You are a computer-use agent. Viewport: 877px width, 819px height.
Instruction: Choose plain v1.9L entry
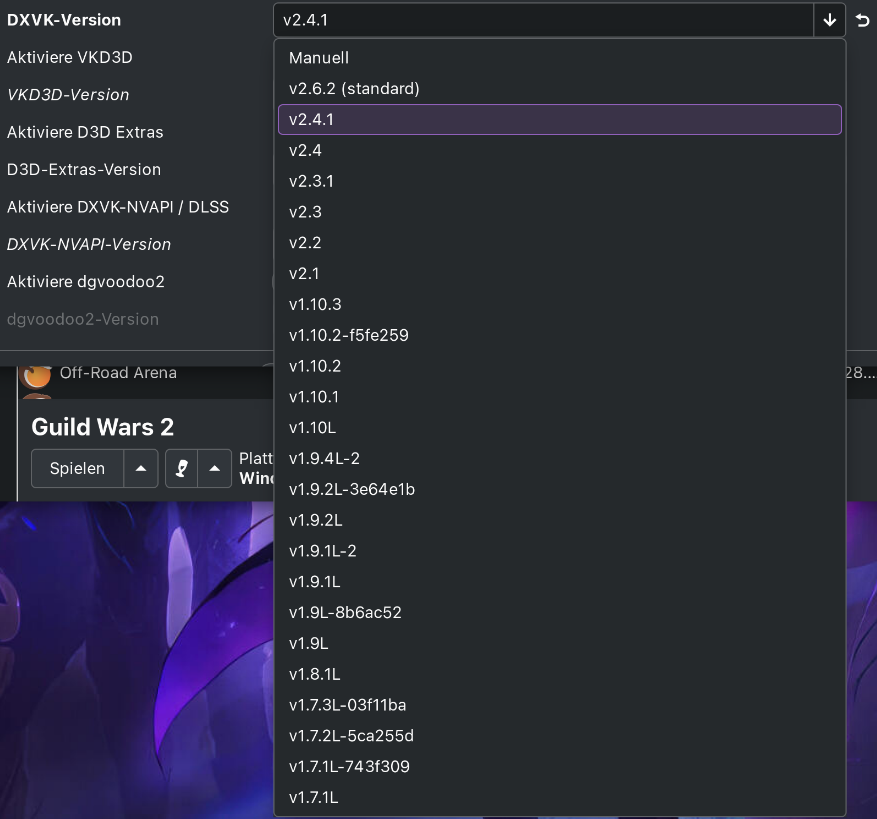coord(559,643)
